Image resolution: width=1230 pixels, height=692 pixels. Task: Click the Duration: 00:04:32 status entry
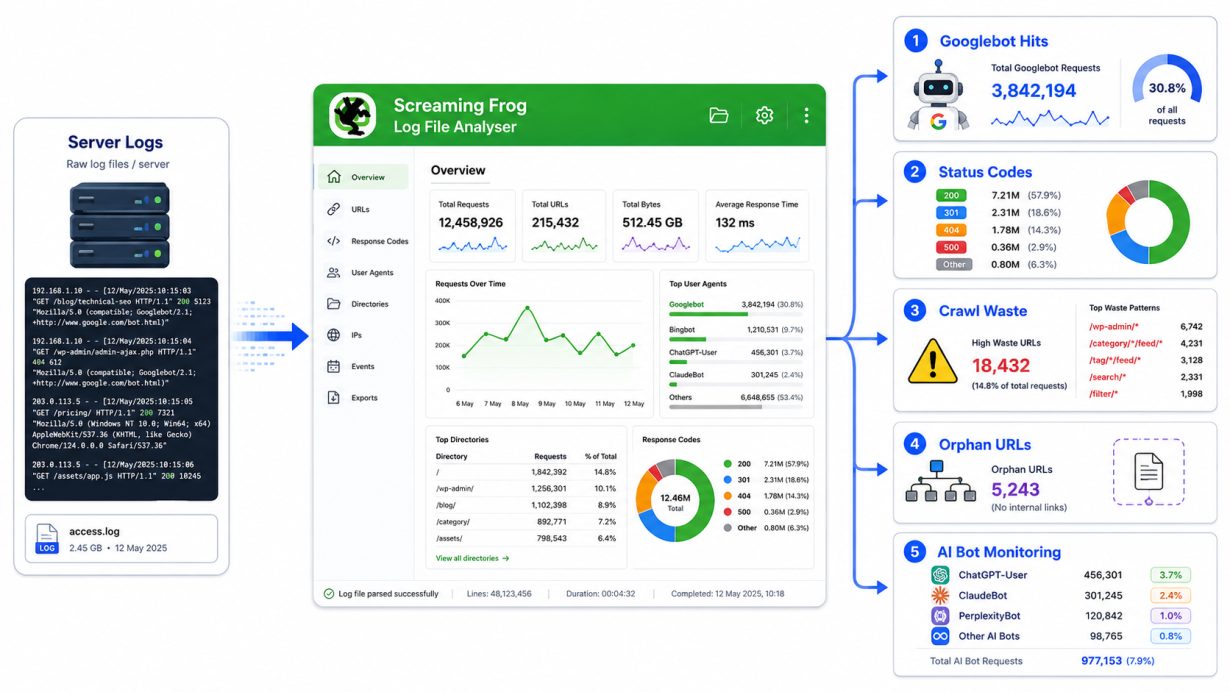601,594
